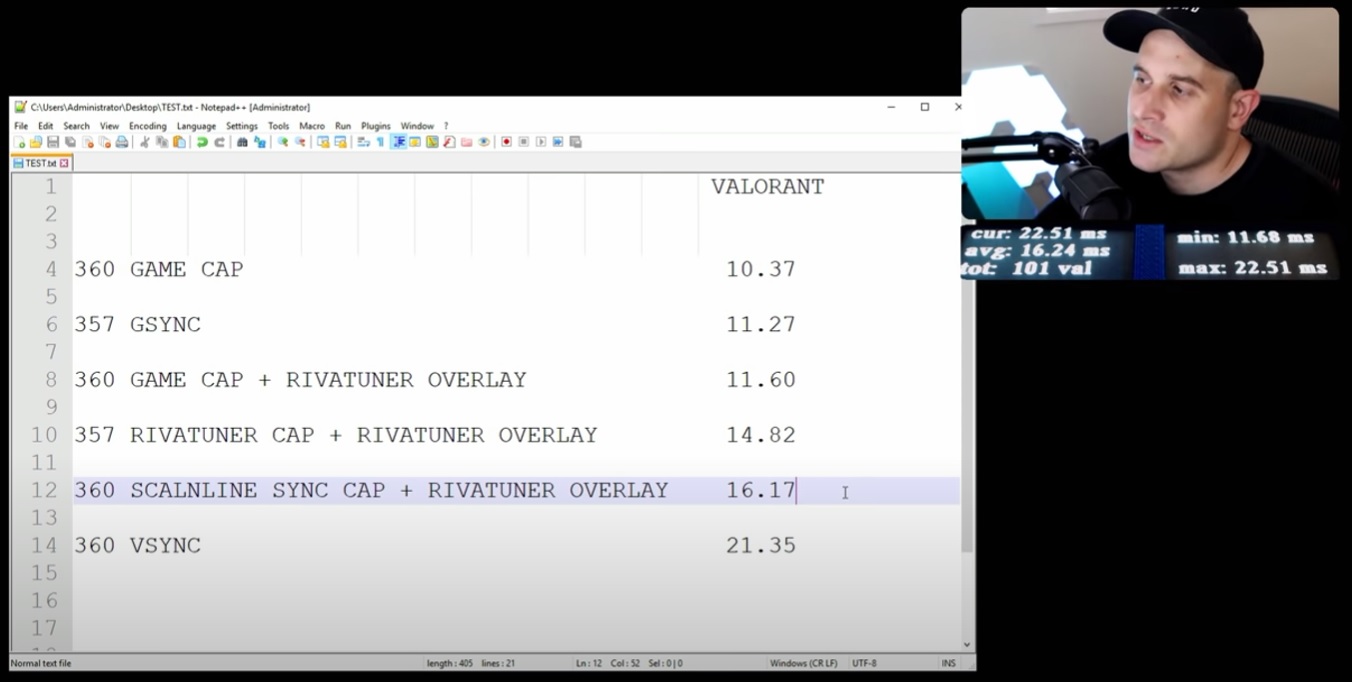Screen dimensions: 1352x682
Task: Open the View menu
Action: pos(109,126)
